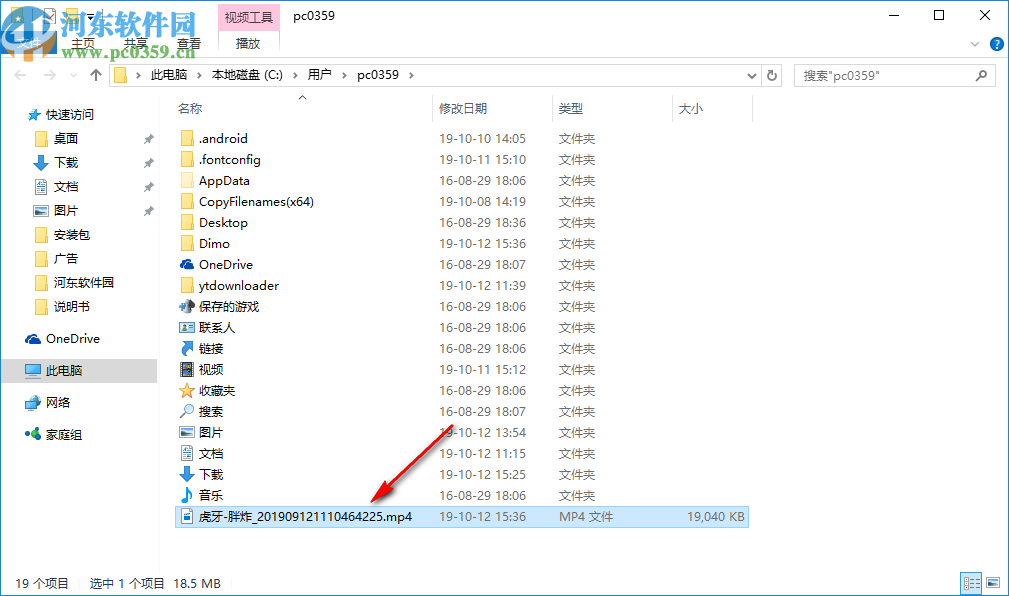Viewport: 1009px width, 596px height.
Task: Open the address bar history dropdown
Action: pos(751,74)
